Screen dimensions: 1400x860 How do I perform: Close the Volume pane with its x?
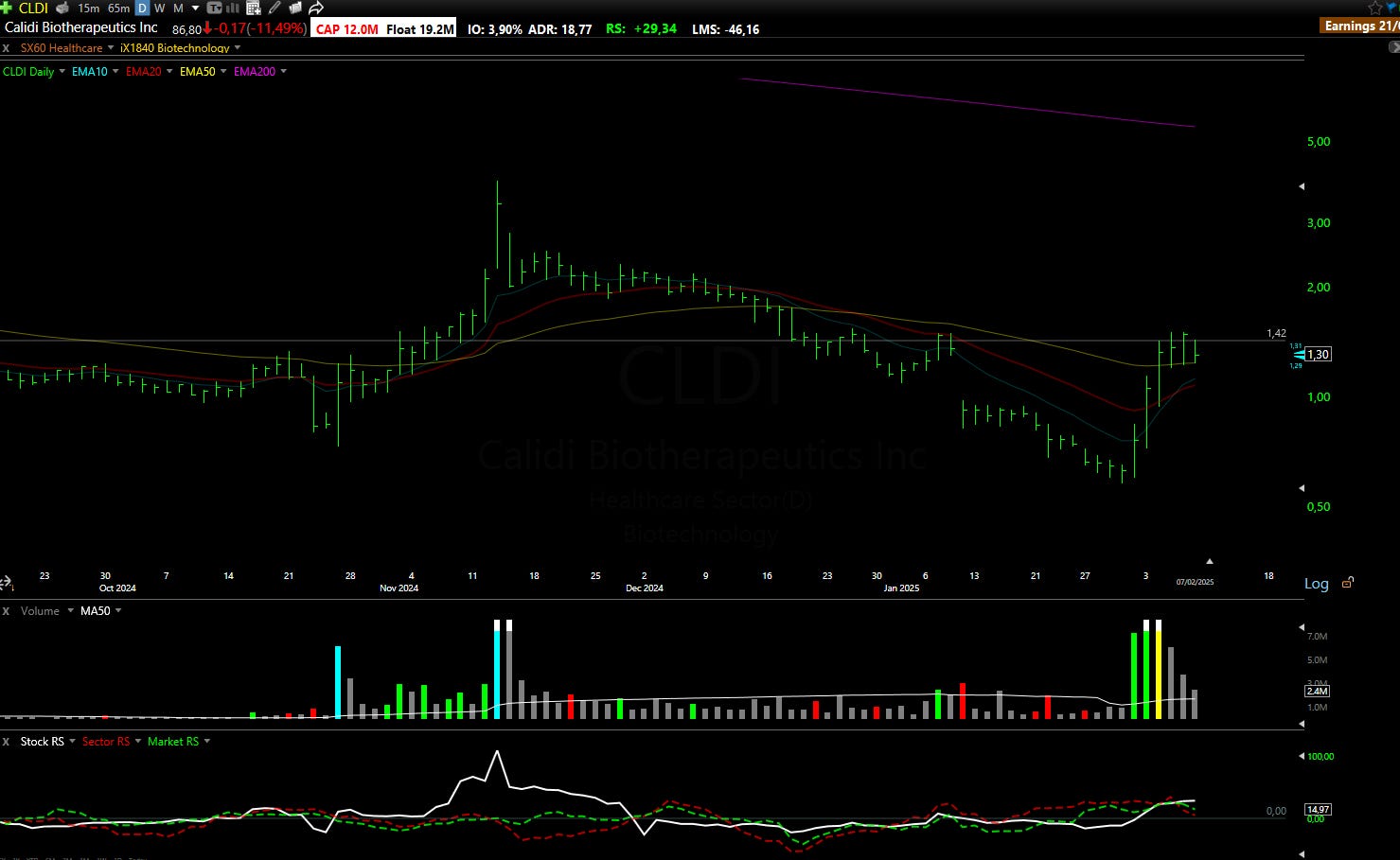(x=6, y=611)
